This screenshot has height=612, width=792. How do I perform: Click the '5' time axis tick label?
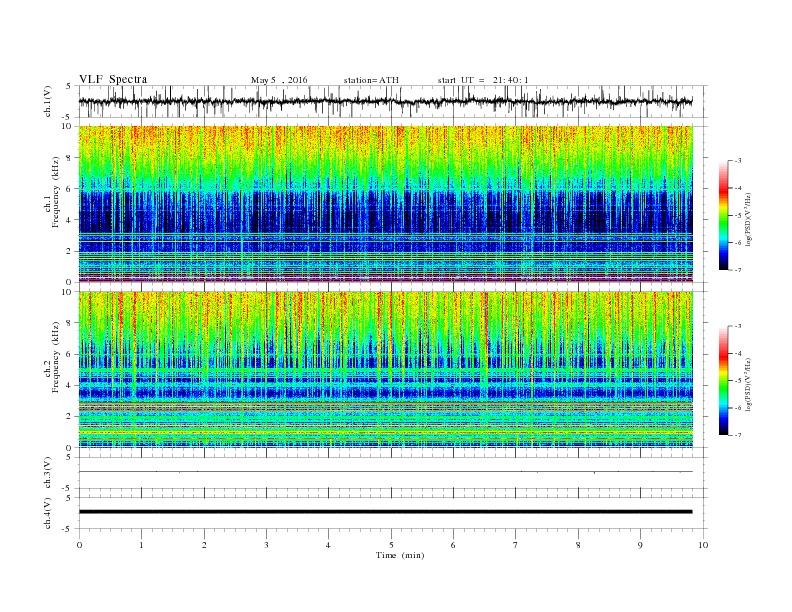click(391, 545)
